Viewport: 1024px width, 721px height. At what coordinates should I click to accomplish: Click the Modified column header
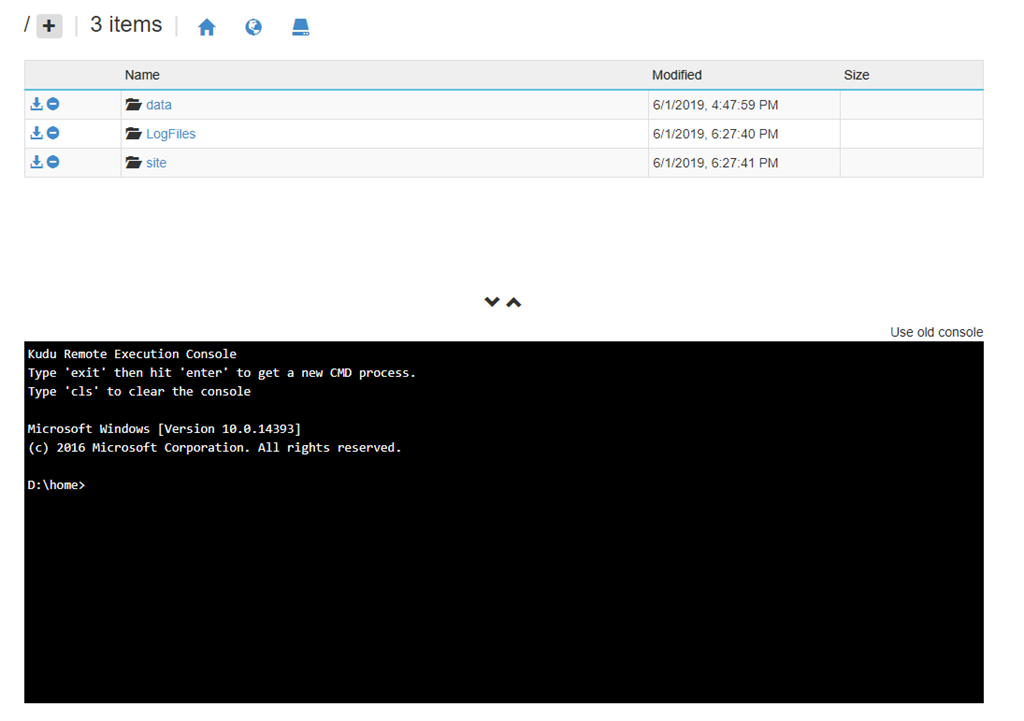click(676, 74)
